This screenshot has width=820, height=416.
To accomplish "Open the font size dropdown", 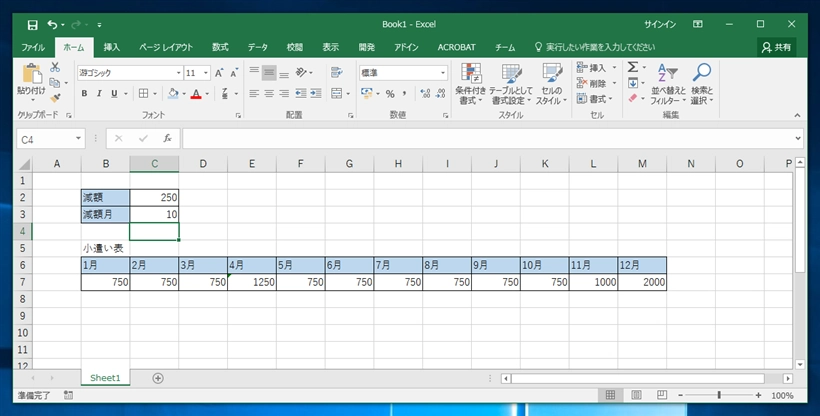I will click(x=206, y=73).
